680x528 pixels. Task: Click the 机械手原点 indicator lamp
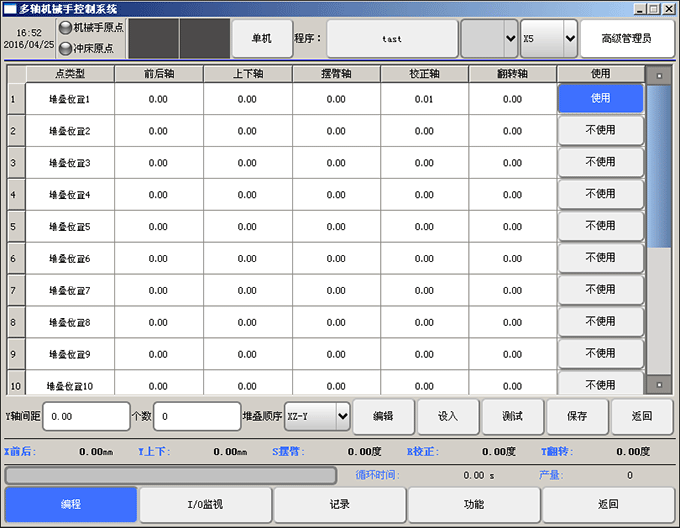click(66, 28)
